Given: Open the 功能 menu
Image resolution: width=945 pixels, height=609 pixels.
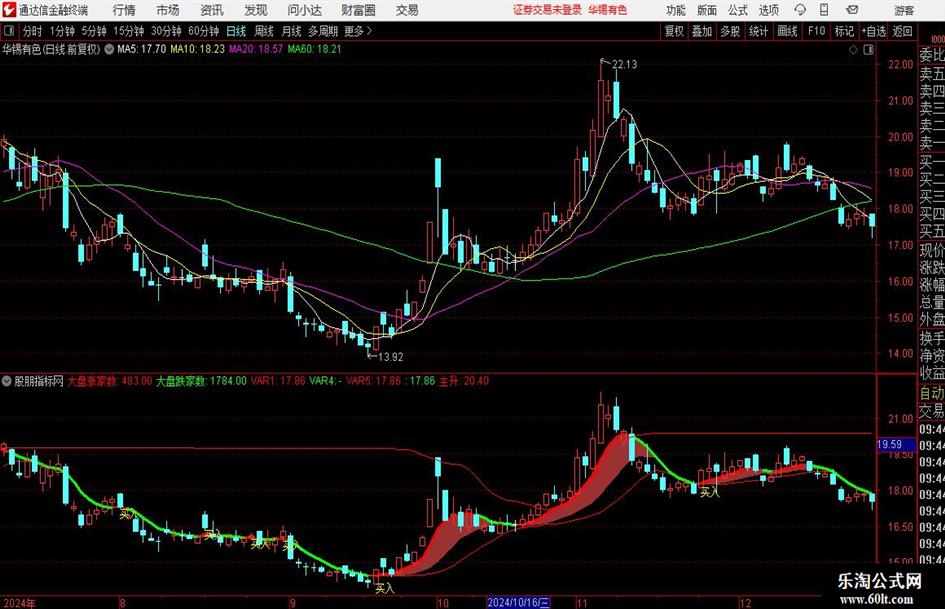Looking at the screenshot, I should point(676,10).
